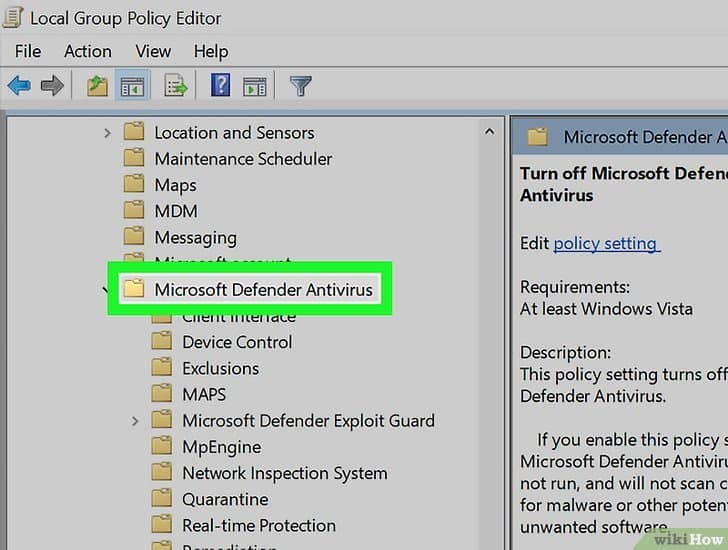Screen dimensions: 728x550
Task: Select the Quarantine folder in the tree
Action: pos(224,499)
